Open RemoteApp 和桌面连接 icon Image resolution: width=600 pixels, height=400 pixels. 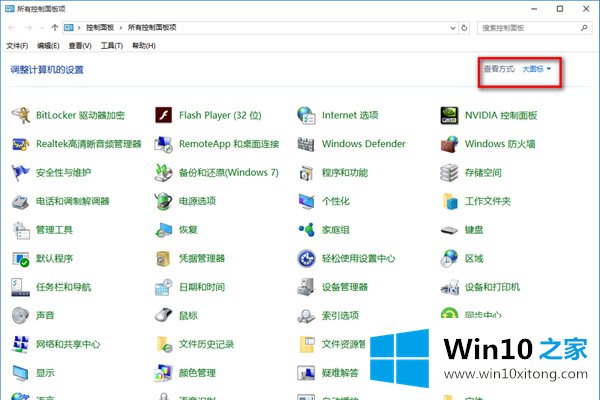(163, 144)
